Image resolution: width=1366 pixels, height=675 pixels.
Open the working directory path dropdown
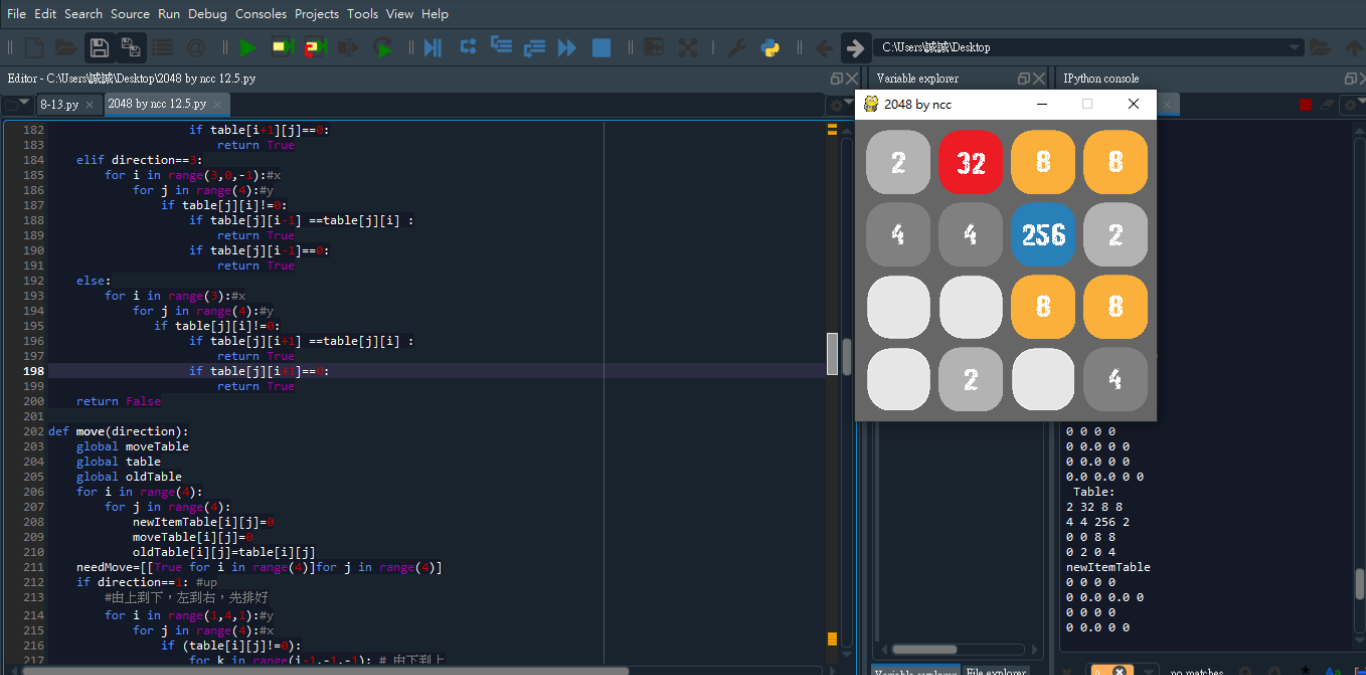coord(1295,47)
